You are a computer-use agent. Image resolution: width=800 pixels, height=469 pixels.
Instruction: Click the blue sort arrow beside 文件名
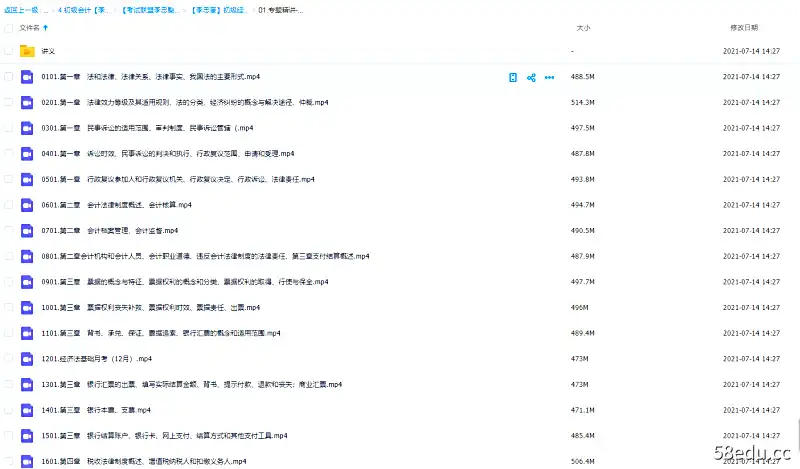[x=46, y=28]
